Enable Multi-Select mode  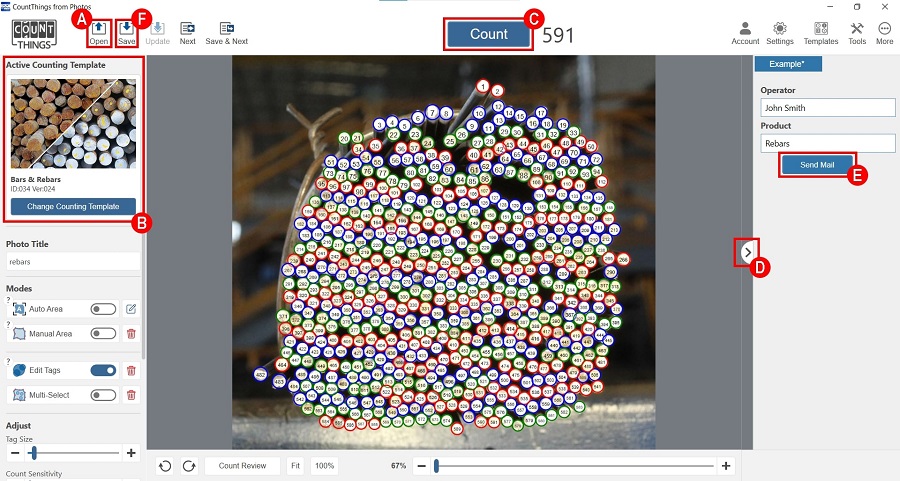103,395
